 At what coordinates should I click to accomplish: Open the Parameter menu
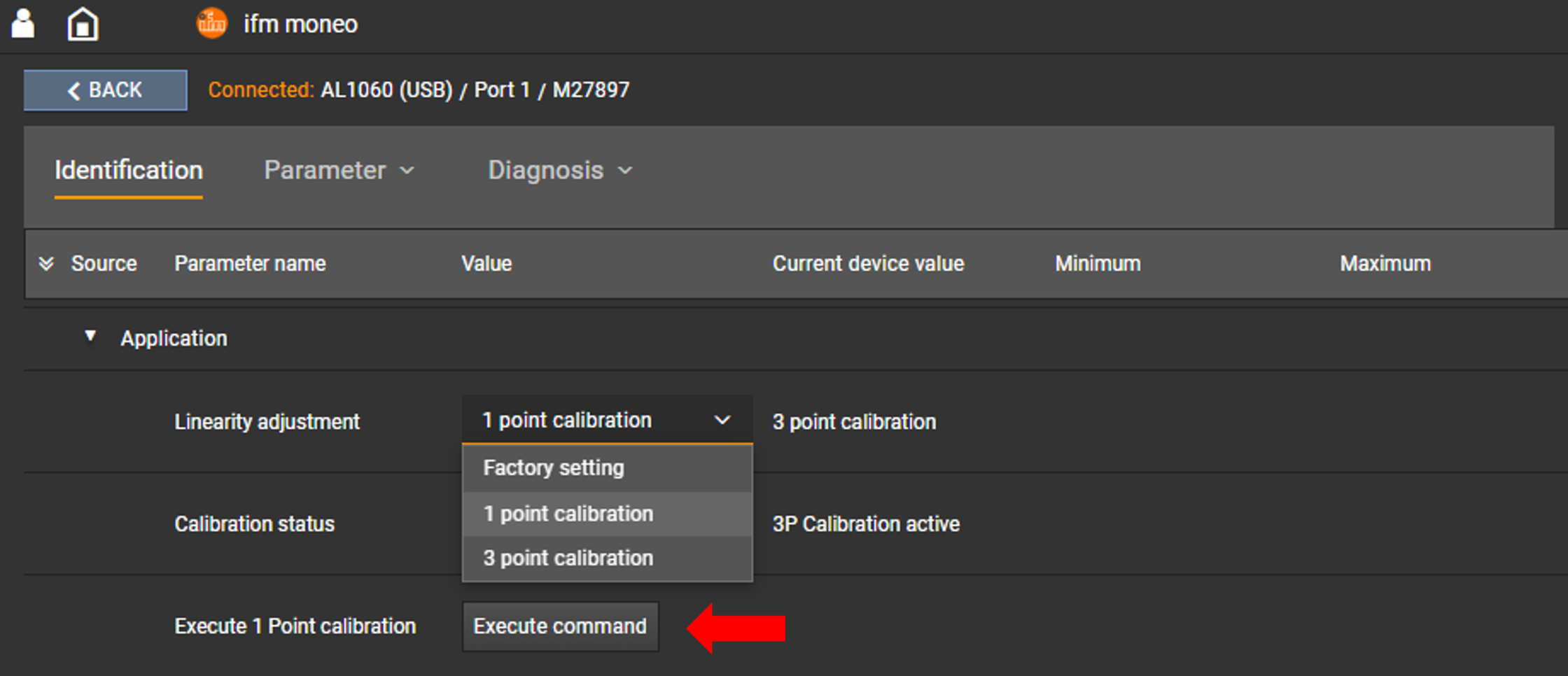pos(325,170)
